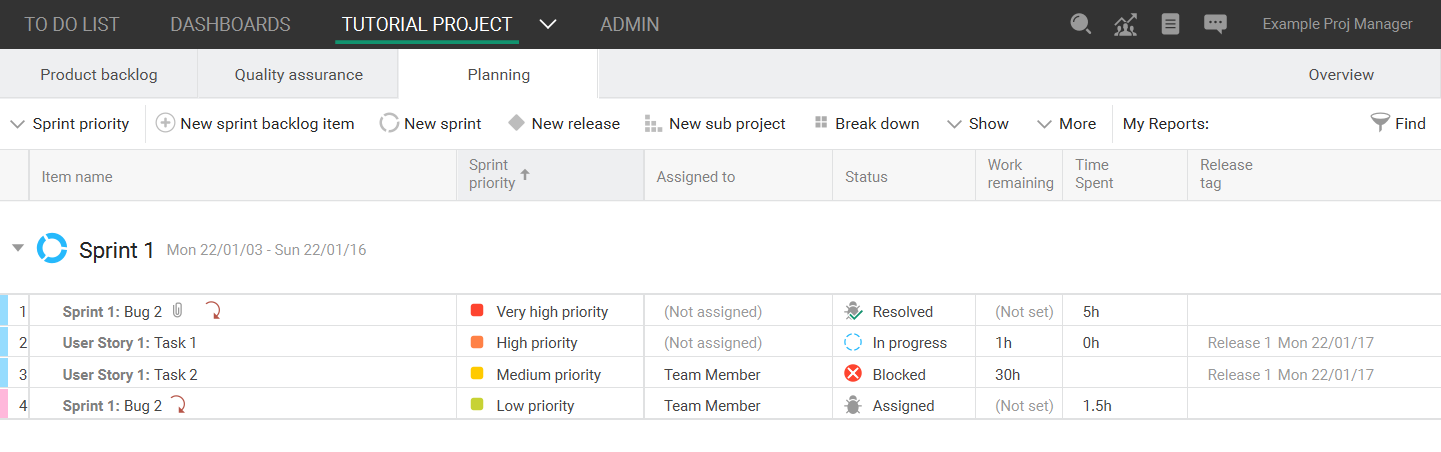Click the Blocked status icon on Task 2

click(853, 374)
